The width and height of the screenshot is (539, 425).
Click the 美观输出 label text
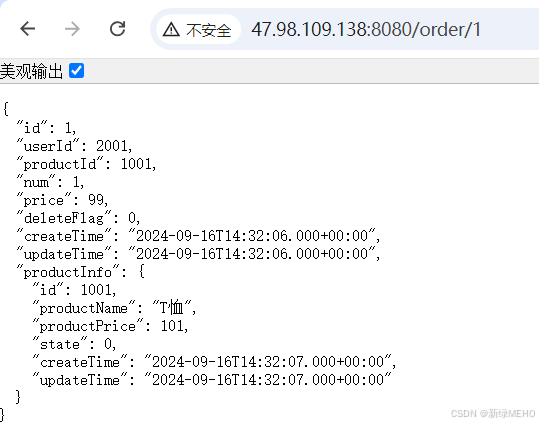click(x=31, y=71)
